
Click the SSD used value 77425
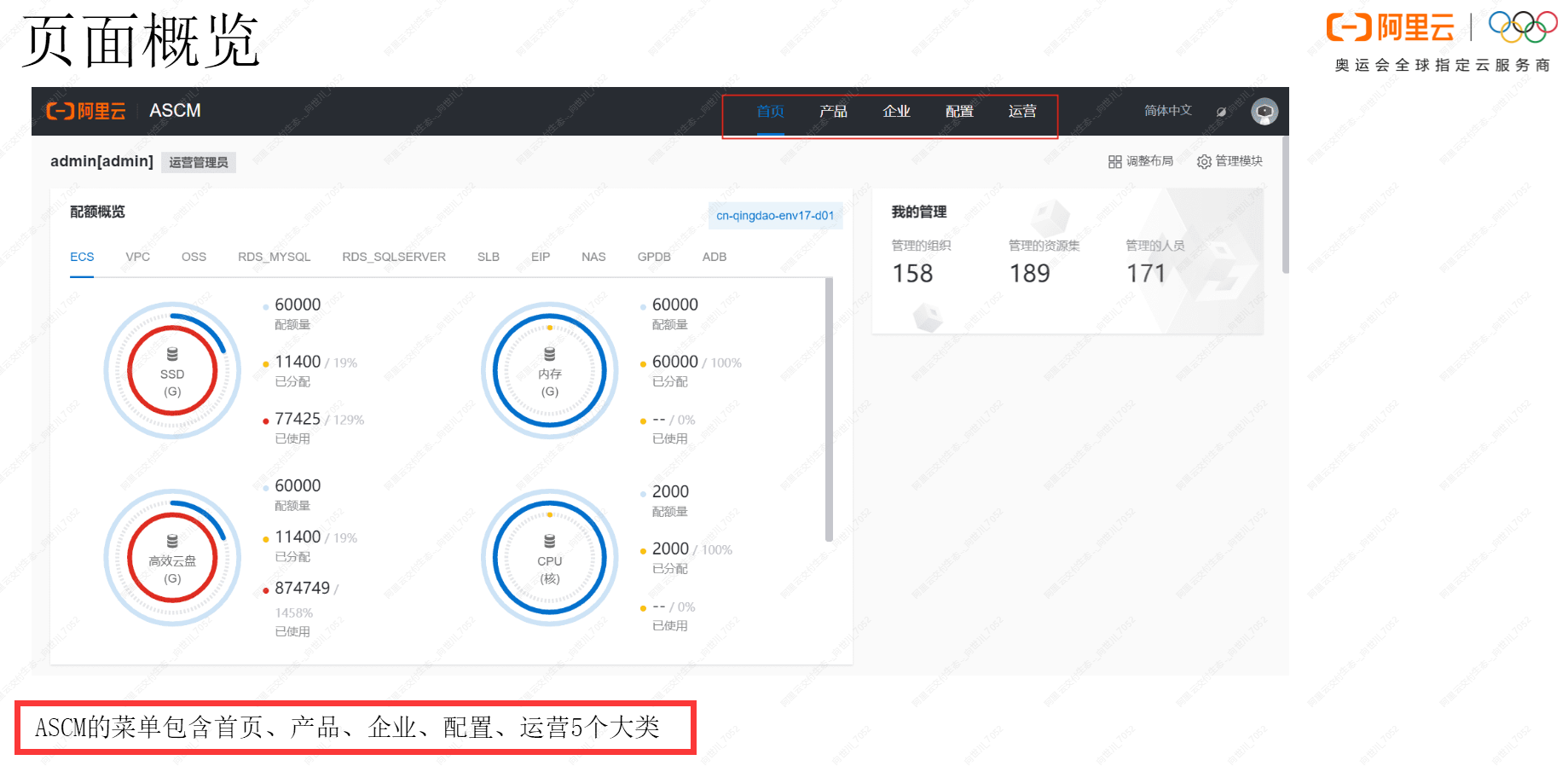pos(298,419)
